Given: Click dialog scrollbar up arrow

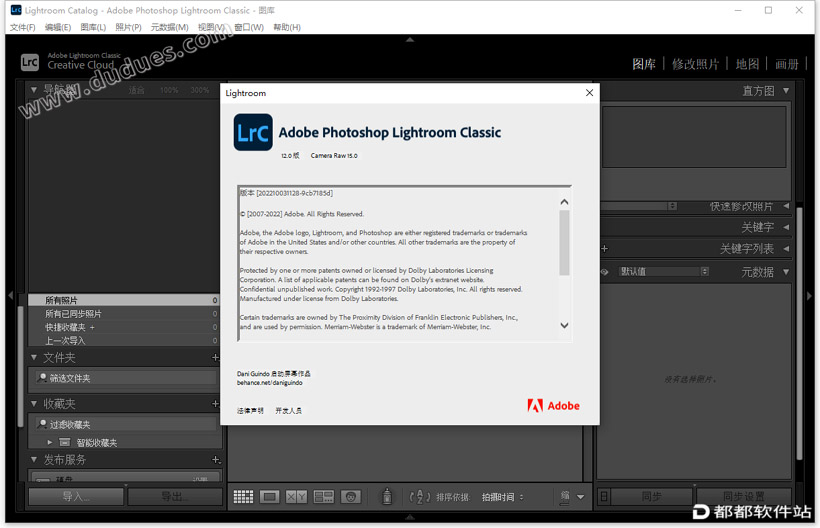Looking at the screenshot, I should [564, 202].
